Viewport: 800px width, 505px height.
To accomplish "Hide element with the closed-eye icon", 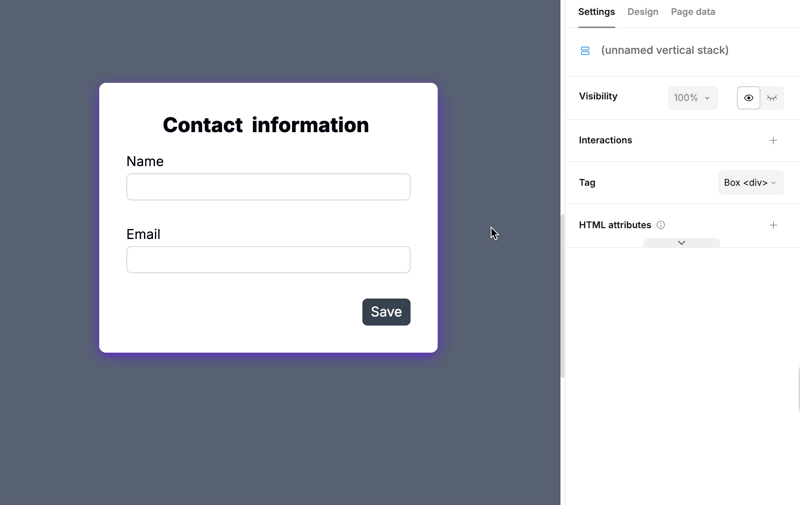I will point(772,98).
